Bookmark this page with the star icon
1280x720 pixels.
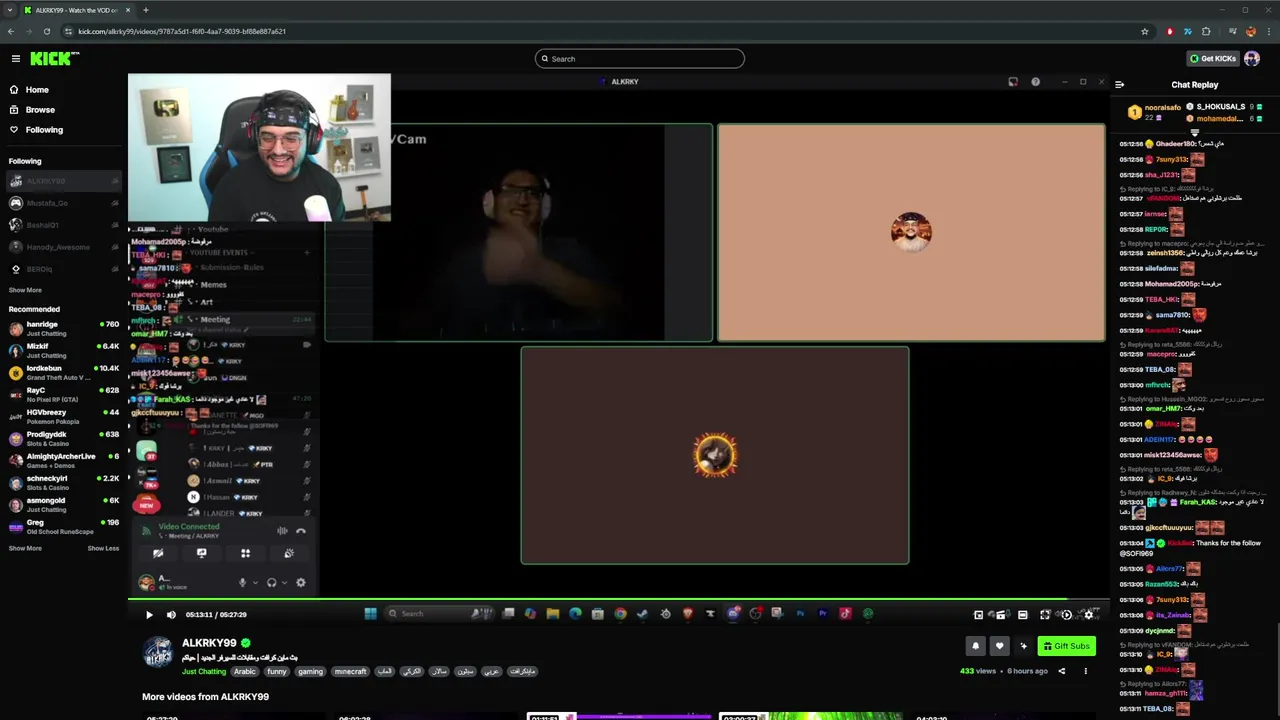tap(1145, 31)
